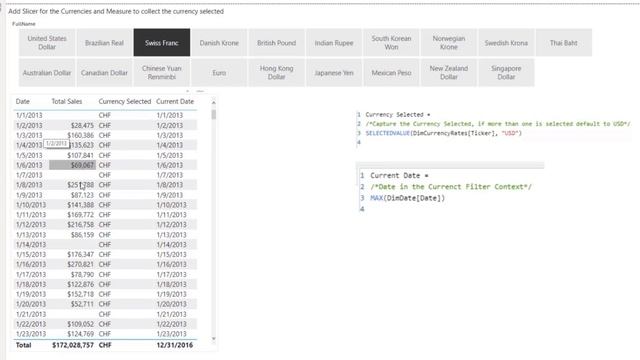The height and width of the screenshot is (360, 640).
Task: Choose Australian Dollar slicer tile
Action: coord(47,73)
